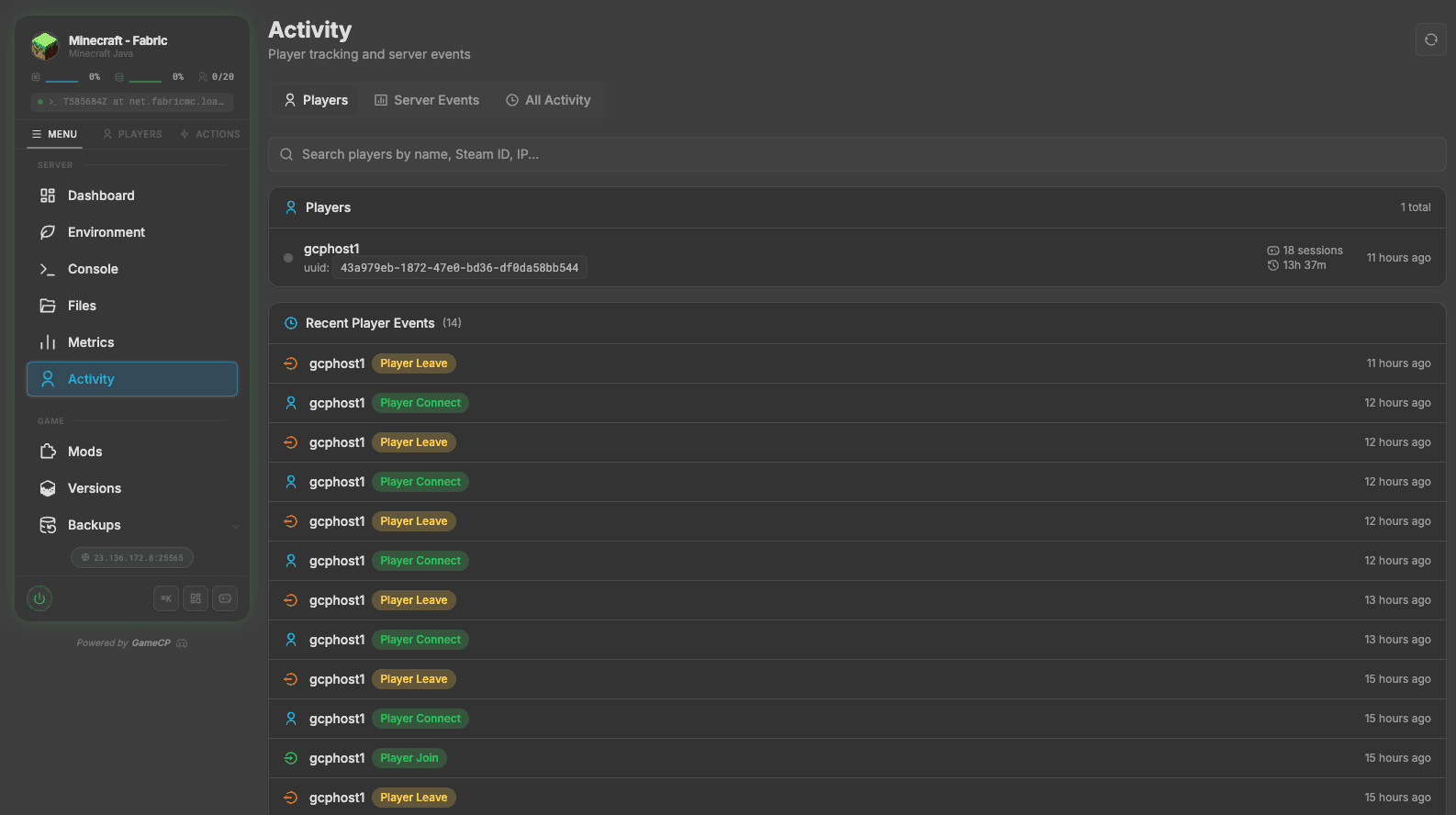
Task: Click the Metrics bar chart icon
Action: (48, 342)
